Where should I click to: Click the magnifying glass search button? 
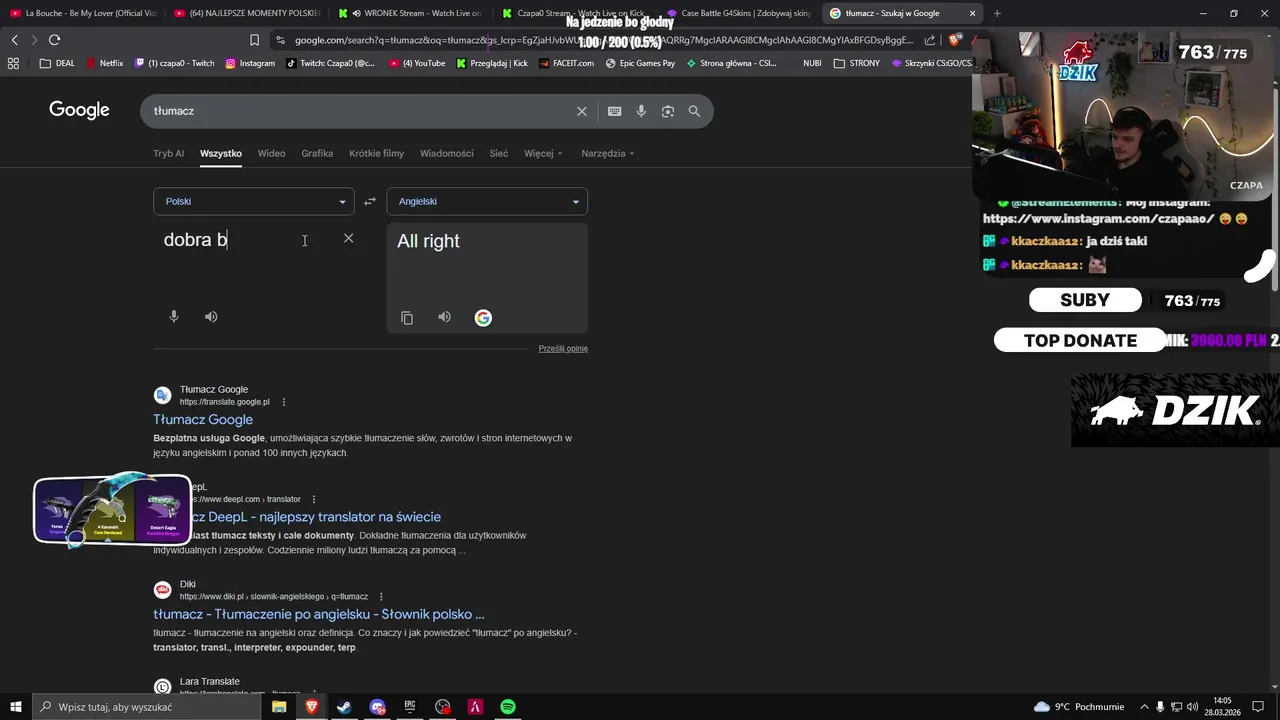tap(694, 111)
